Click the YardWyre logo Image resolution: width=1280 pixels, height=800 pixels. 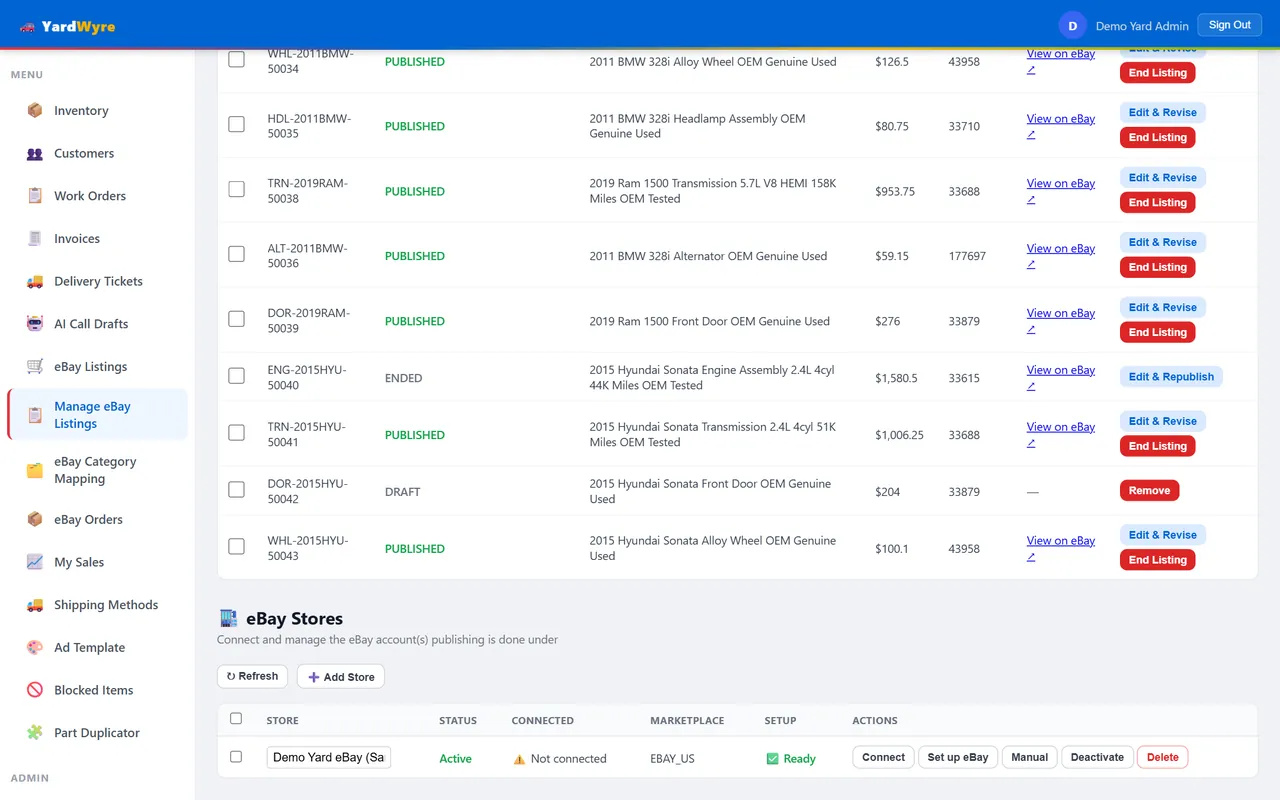(x=67, y=26)
